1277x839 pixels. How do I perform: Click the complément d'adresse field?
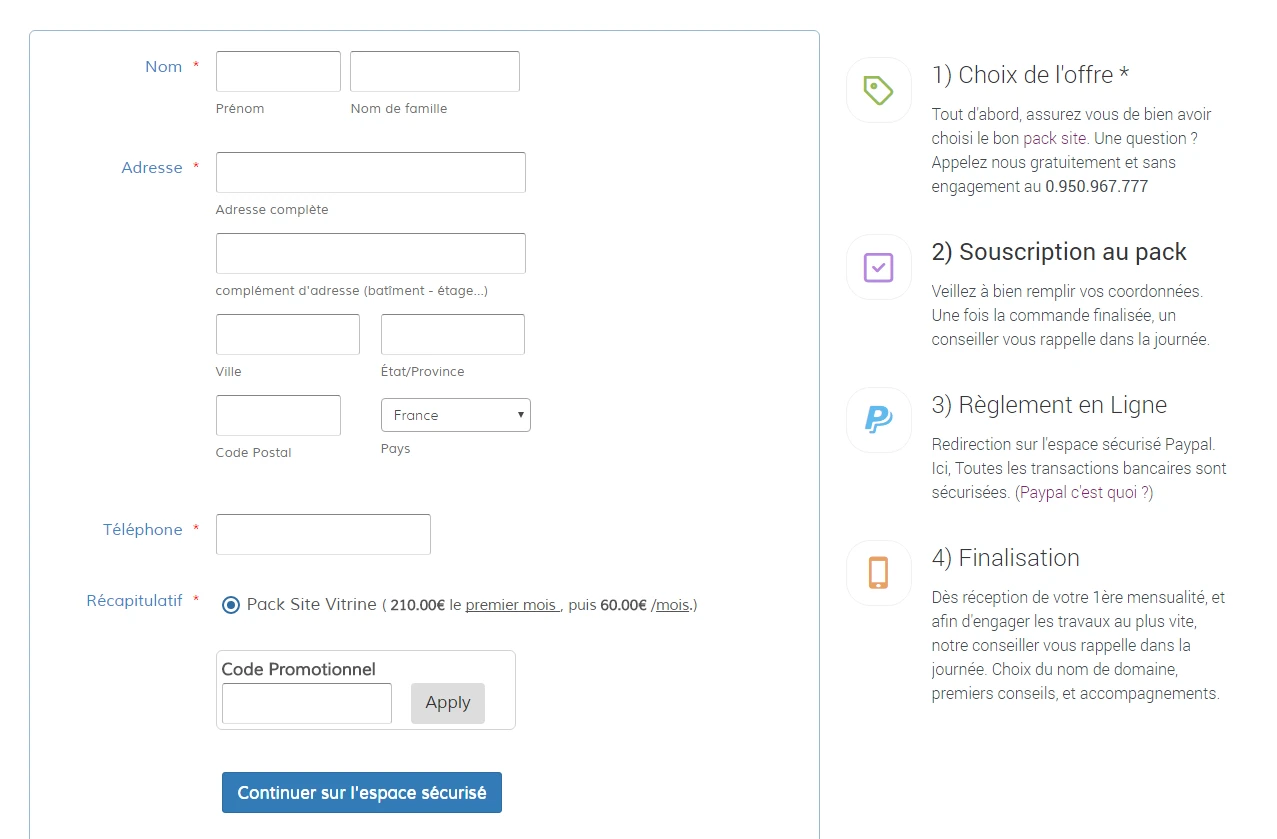[x=370, y=253]
